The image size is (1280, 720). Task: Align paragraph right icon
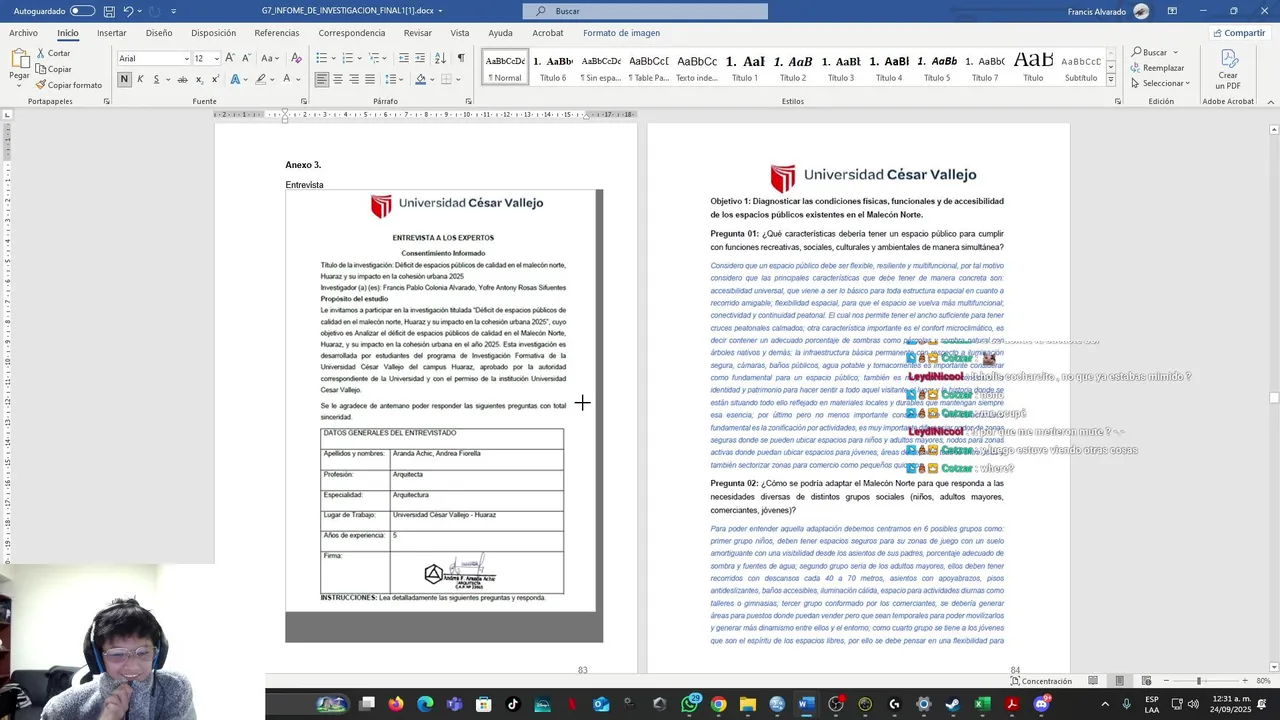coord(354,79)
